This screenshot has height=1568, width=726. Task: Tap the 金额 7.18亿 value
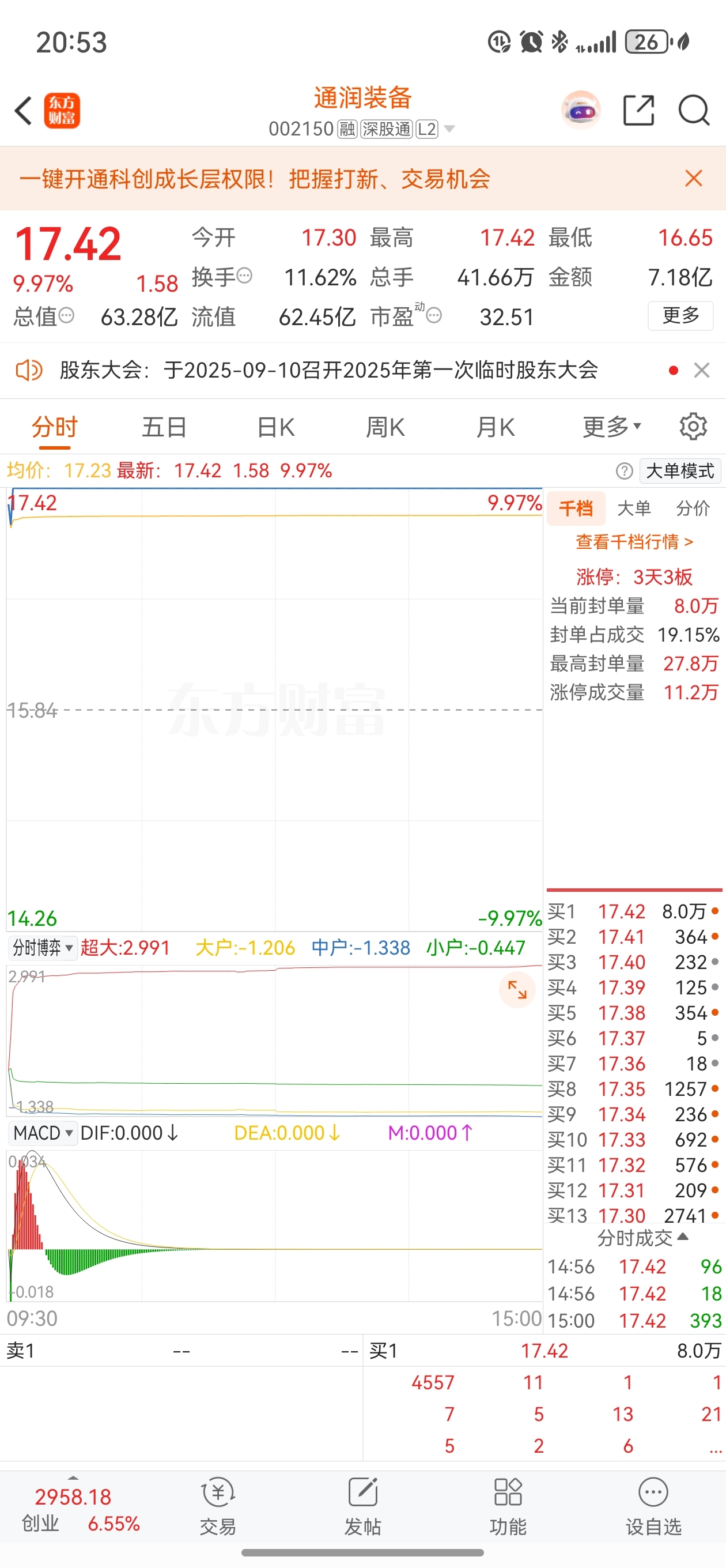tap(680, 277)
